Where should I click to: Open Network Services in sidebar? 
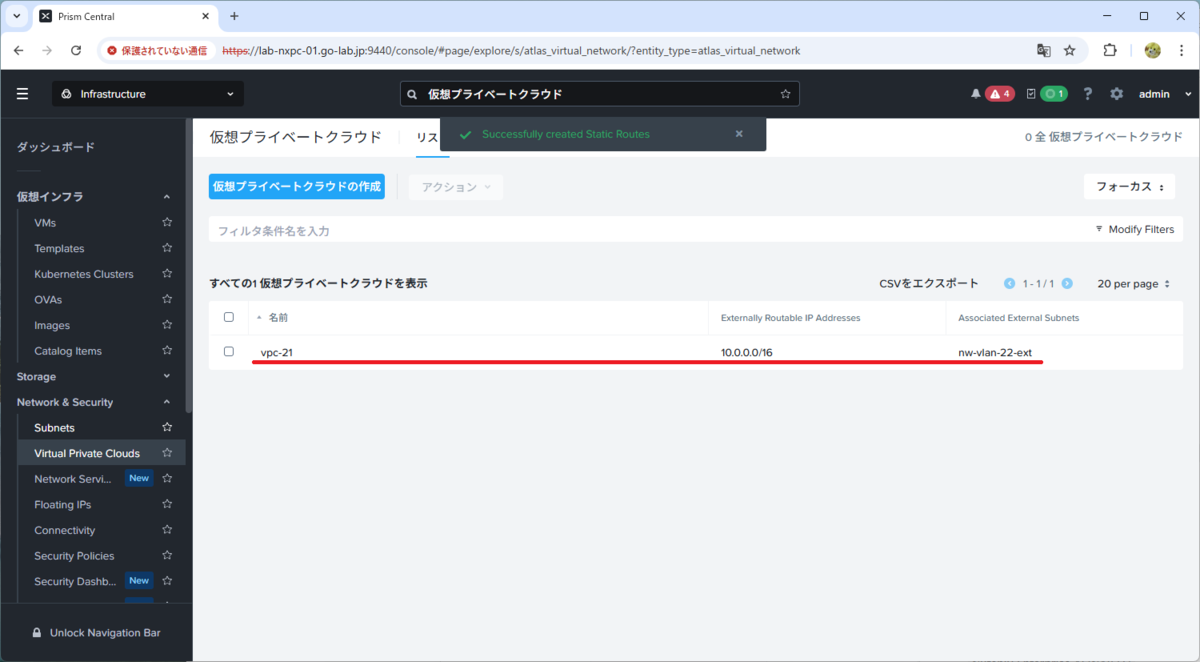[x=72, y=479]
